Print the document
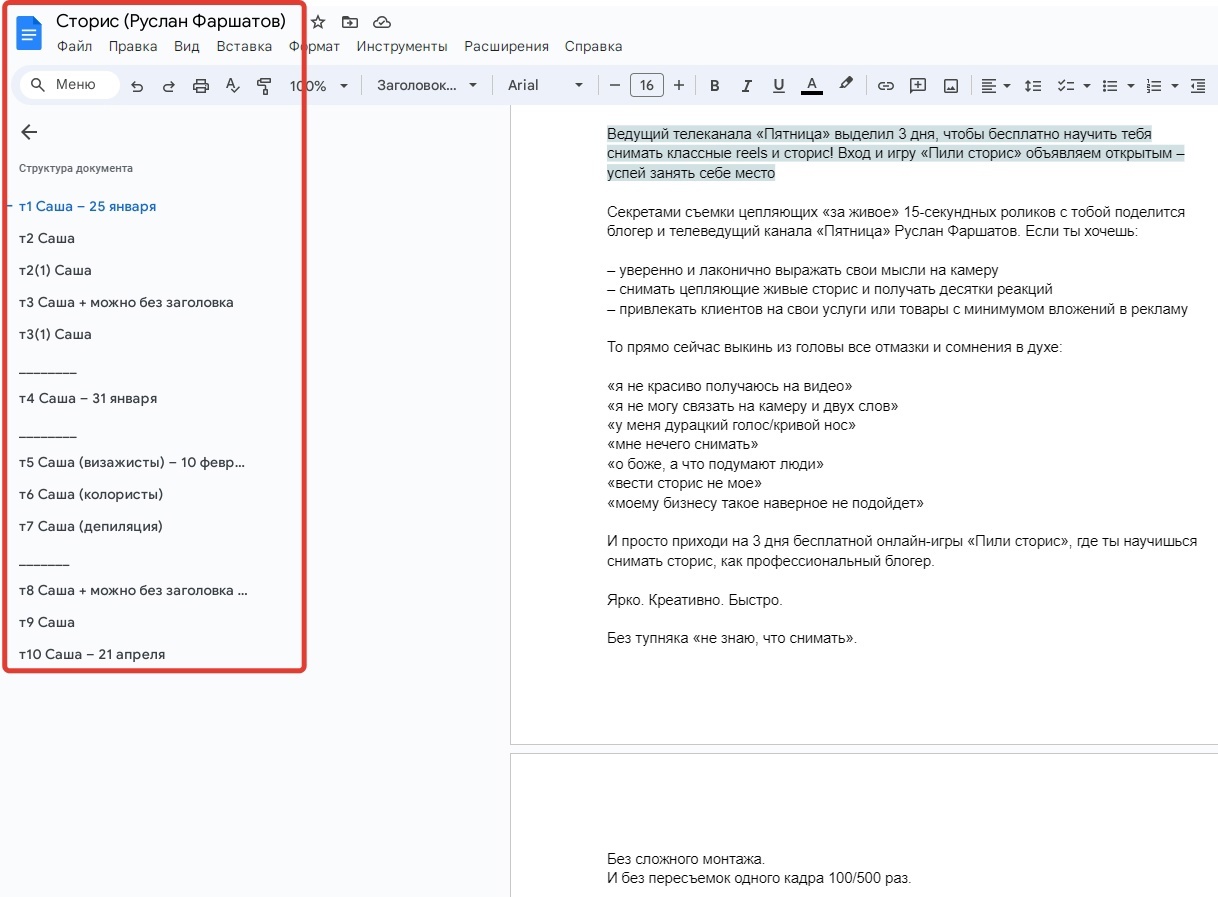Screen dimensions: 1218x897 point(201,86)
